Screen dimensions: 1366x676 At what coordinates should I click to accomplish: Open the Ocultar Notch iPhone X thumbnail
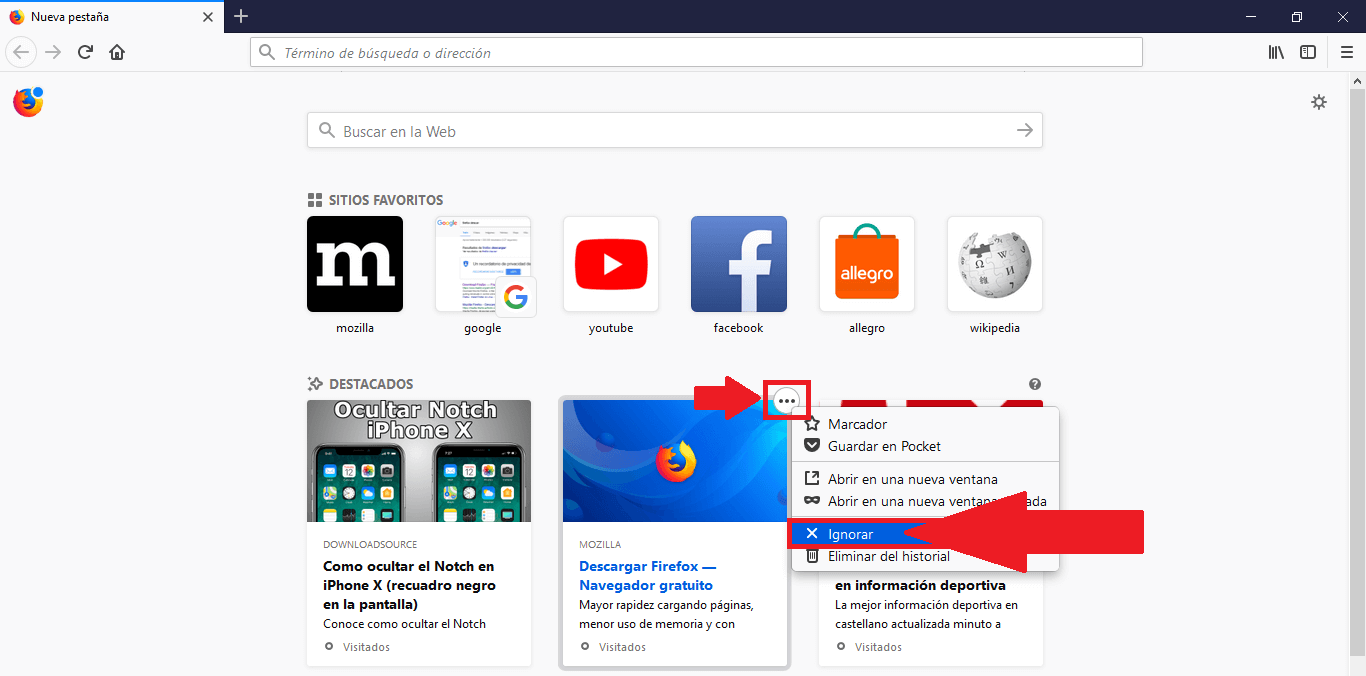pyautogui.click(x=419, y=461)
